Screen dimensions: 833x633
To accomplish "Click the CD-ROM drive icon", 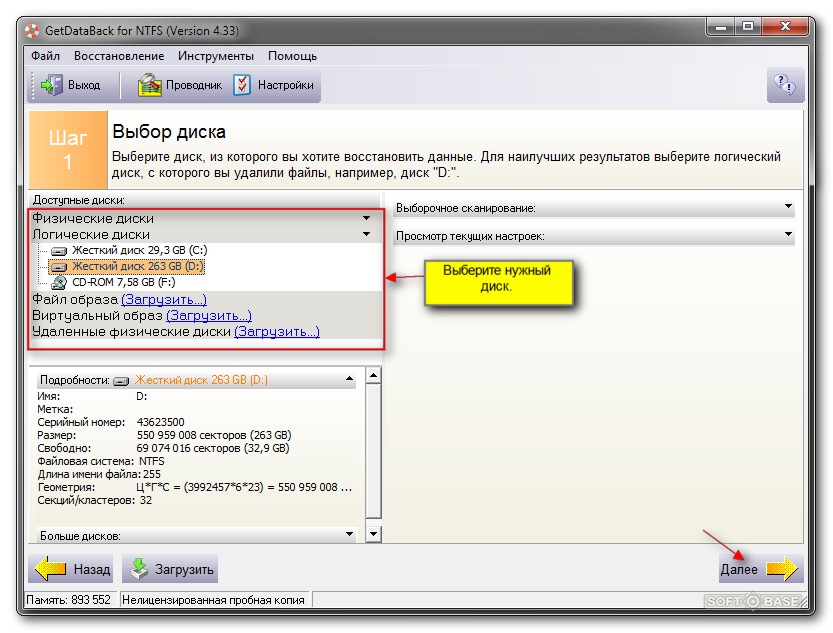I will pyautogui.click(x=59, y=283).
